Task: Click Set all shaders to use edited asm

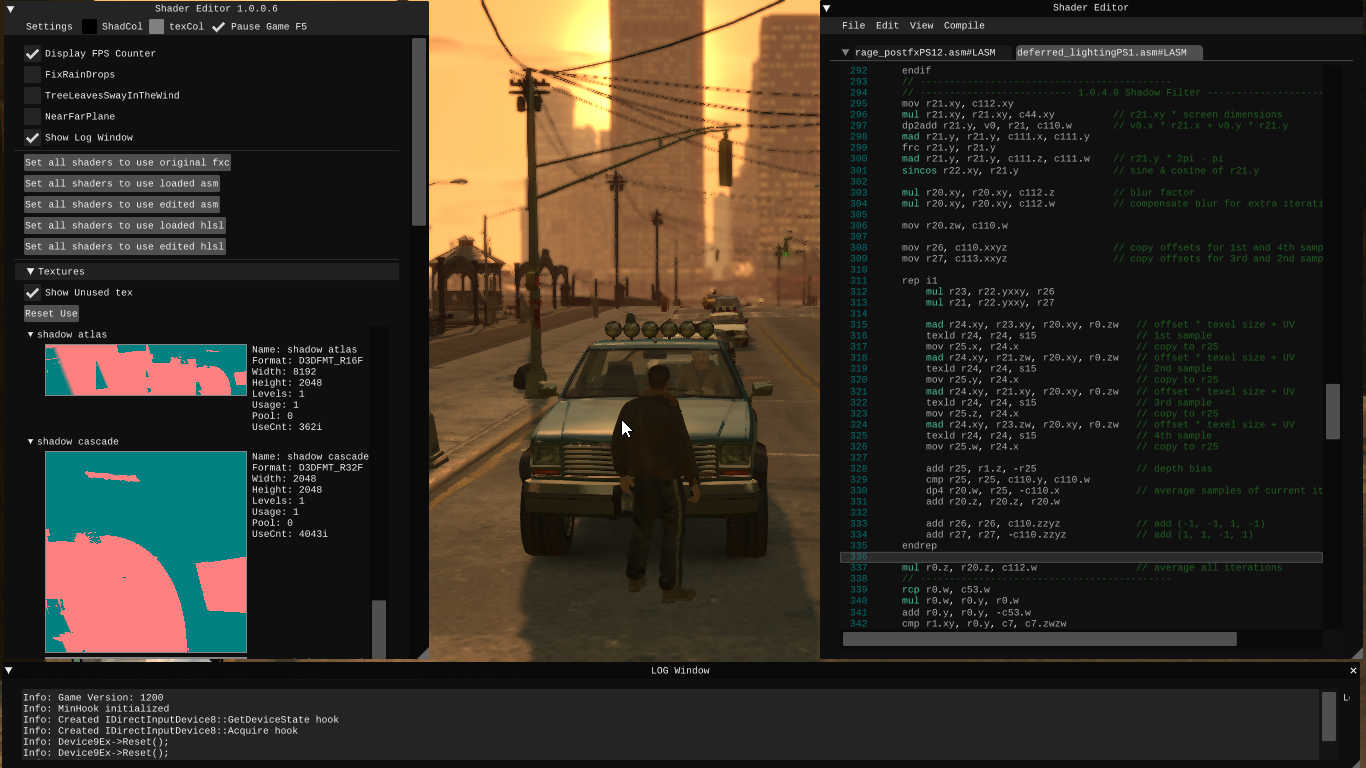Action: point(121,204)
